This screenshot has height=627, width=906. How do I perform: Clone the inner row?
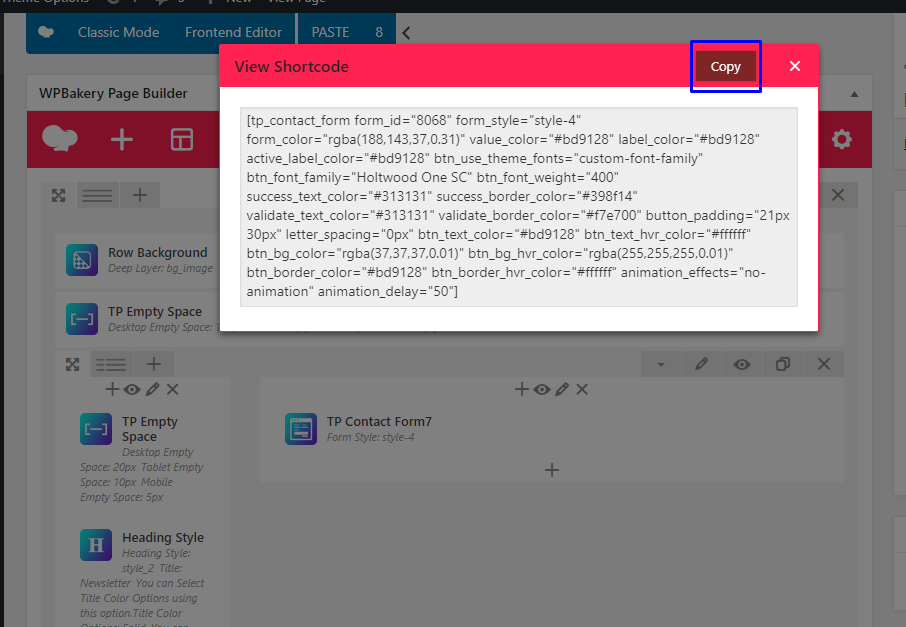tap(783, 364)
